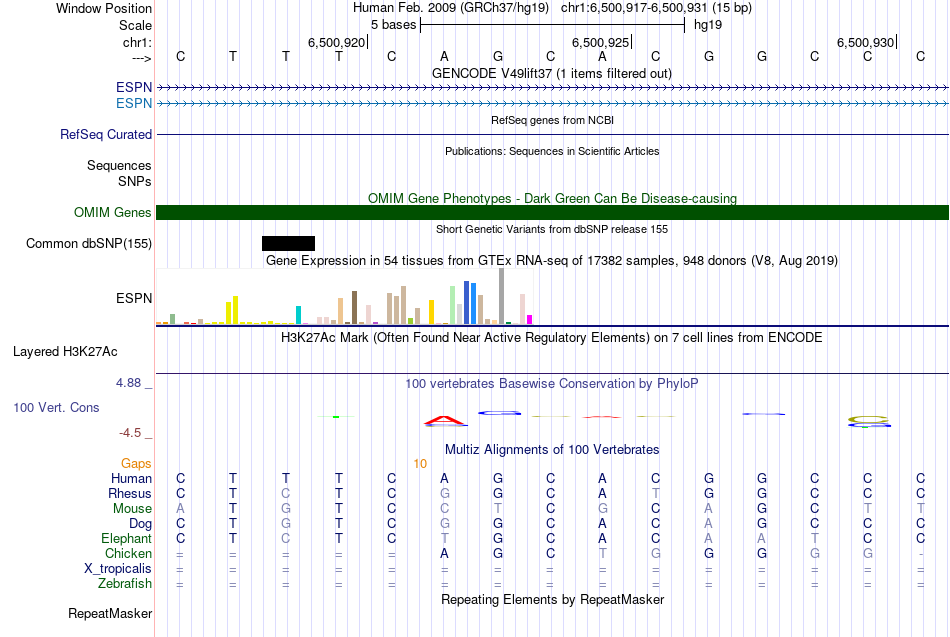Click the cyan GTEx expression bar

pos(298,315)
